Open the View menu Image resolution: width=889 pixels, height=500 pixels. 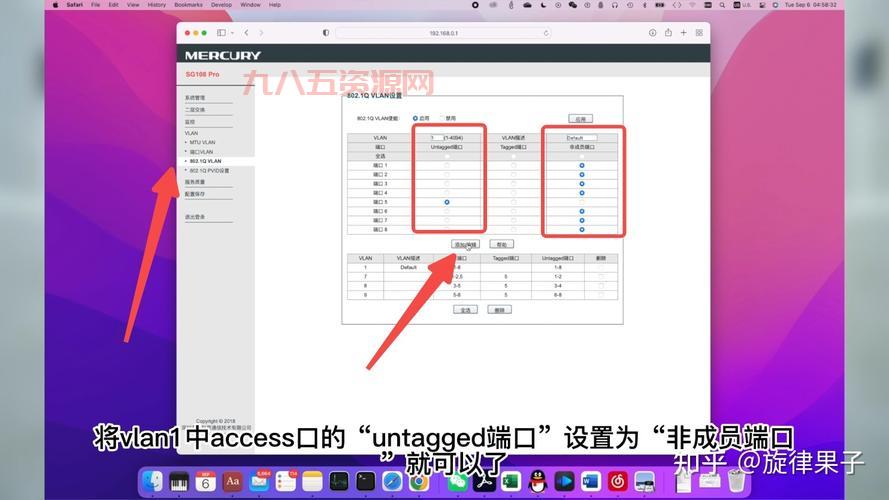tap(133, 5)
